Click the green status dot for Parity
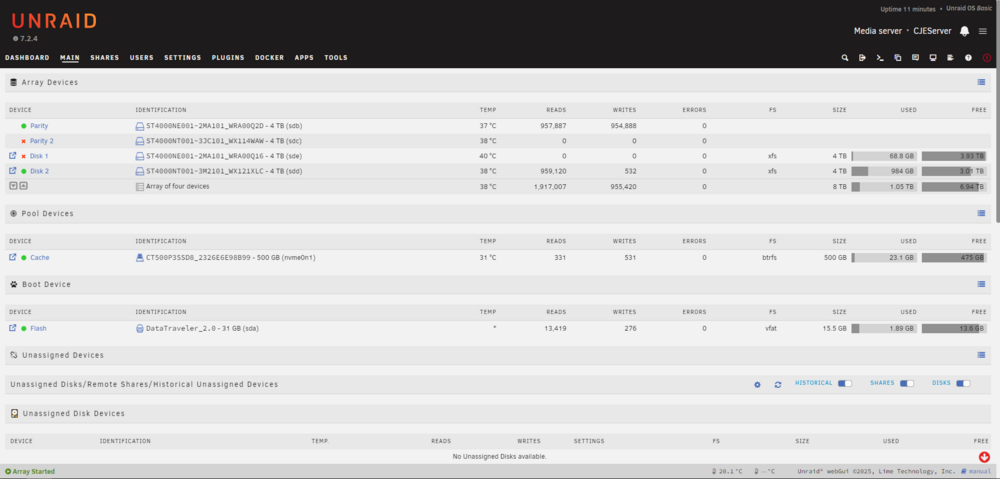The width and height of the screenshot is (1000, 479). 24,126
